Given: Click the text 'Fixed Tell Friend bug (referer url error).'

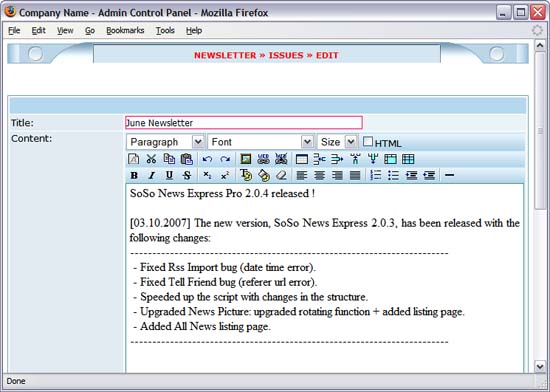Looking at the screenshot, I should tap(229, 282).
